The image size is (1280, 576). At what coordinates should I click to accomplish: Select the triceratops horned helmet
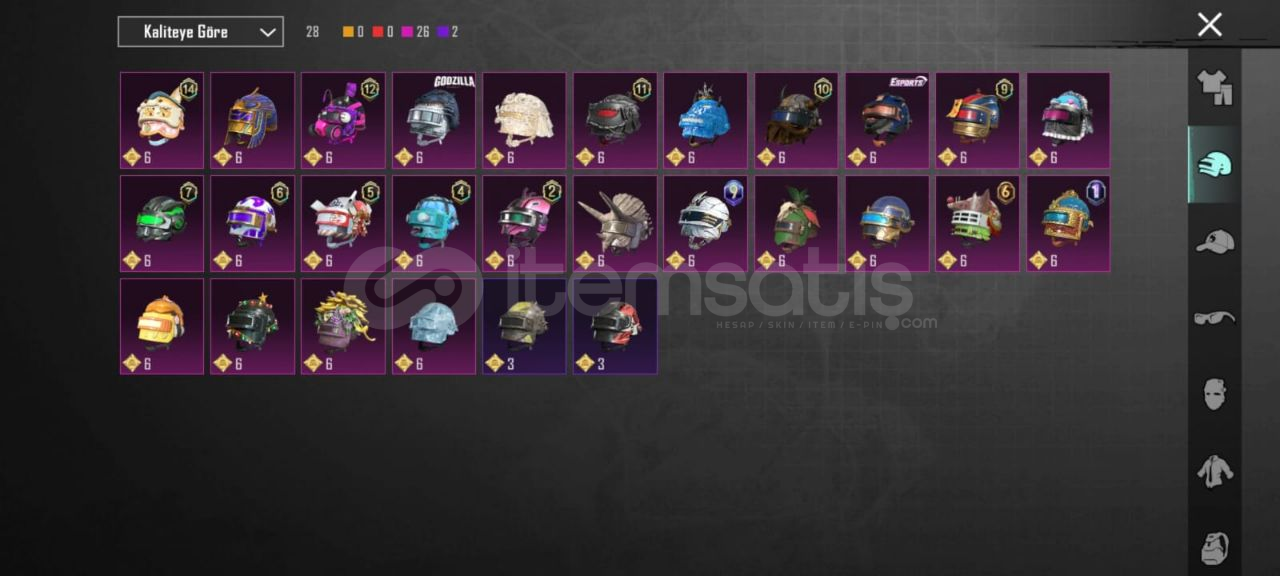615,223
